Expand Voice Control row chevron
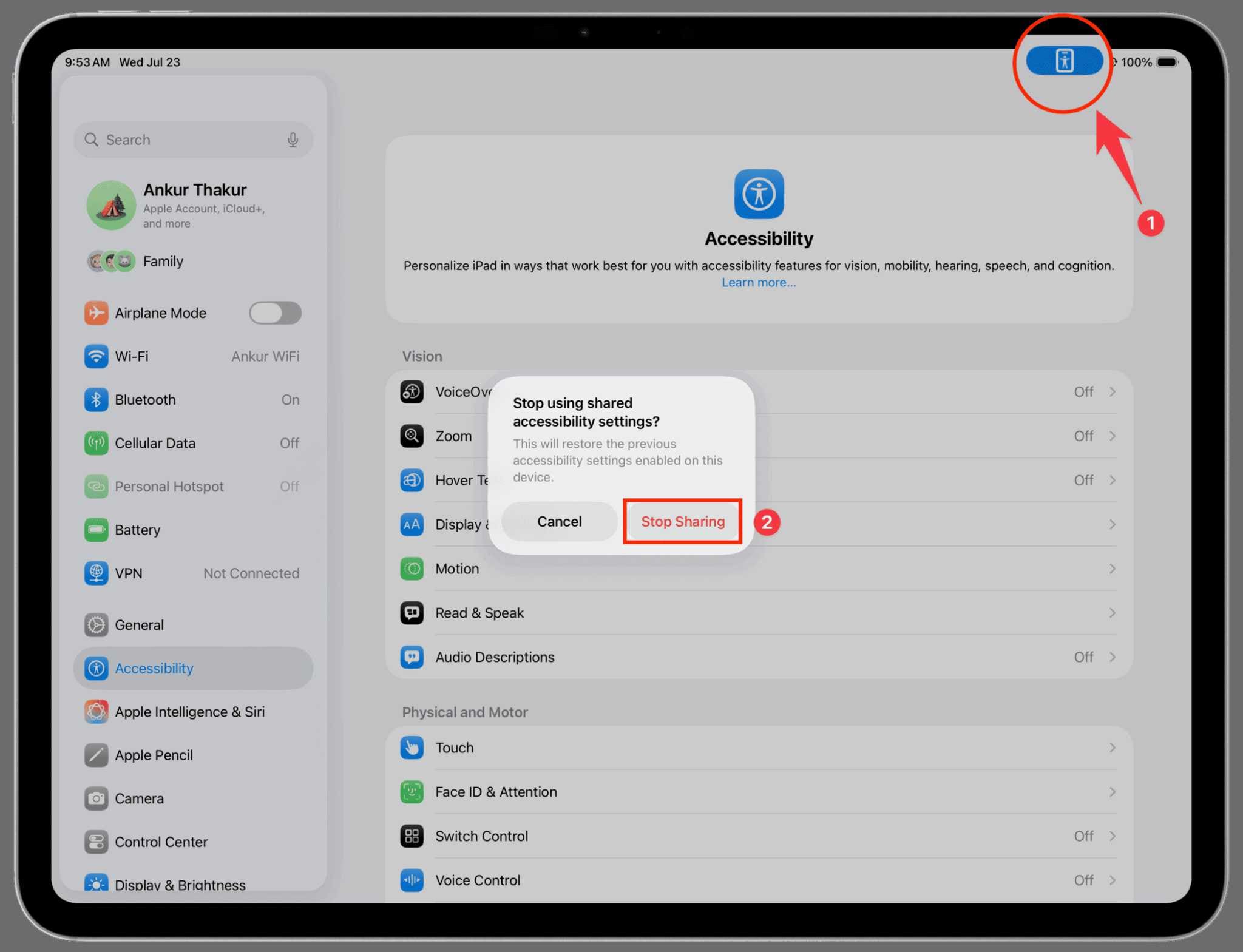The image size is (1243, 952). pos(1112,880)
